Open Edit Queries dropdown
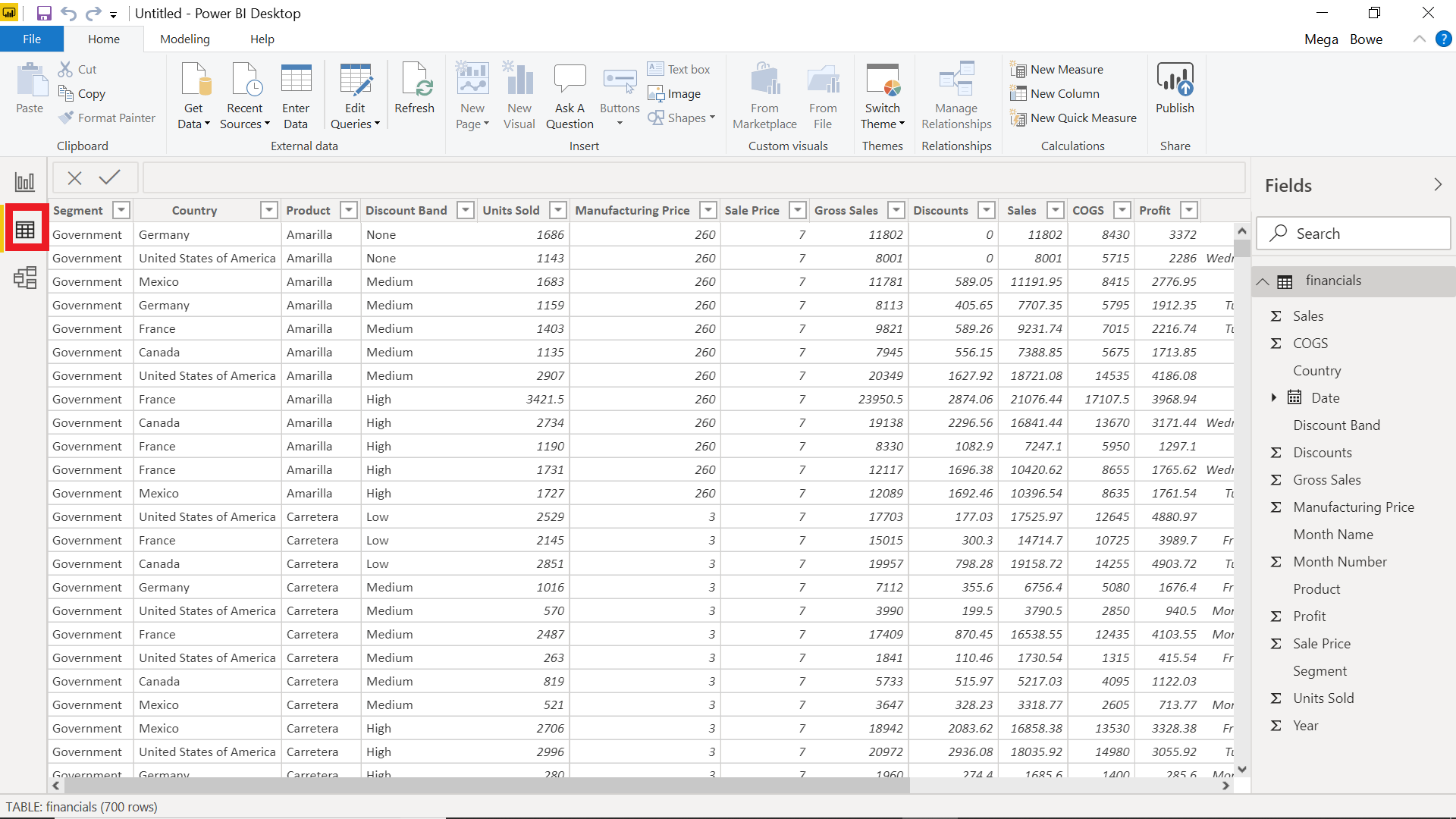1456x819 pixels. [x=355, y=96]
